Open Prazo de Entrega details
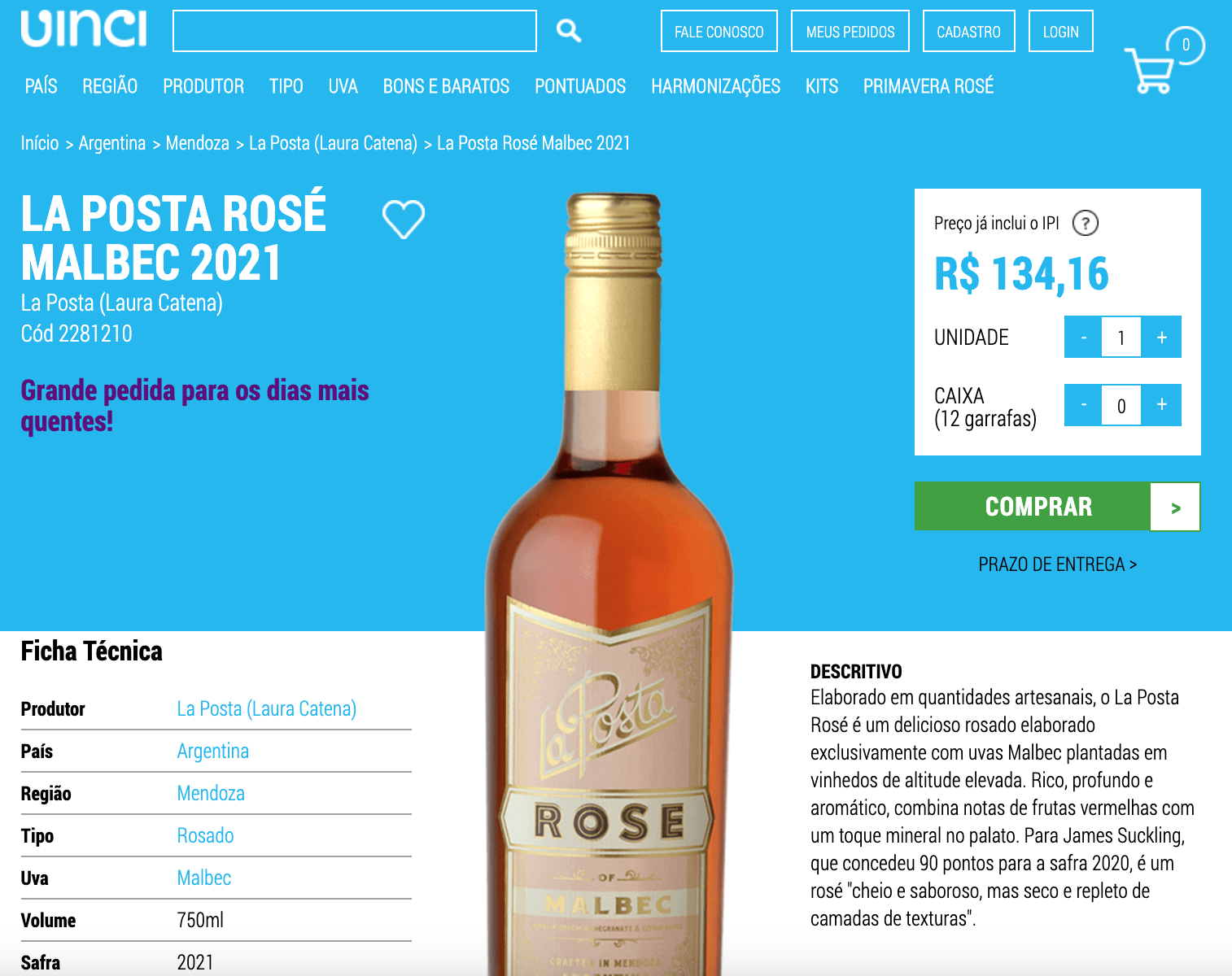1232x976 pixels. [x=1058, y=564]
